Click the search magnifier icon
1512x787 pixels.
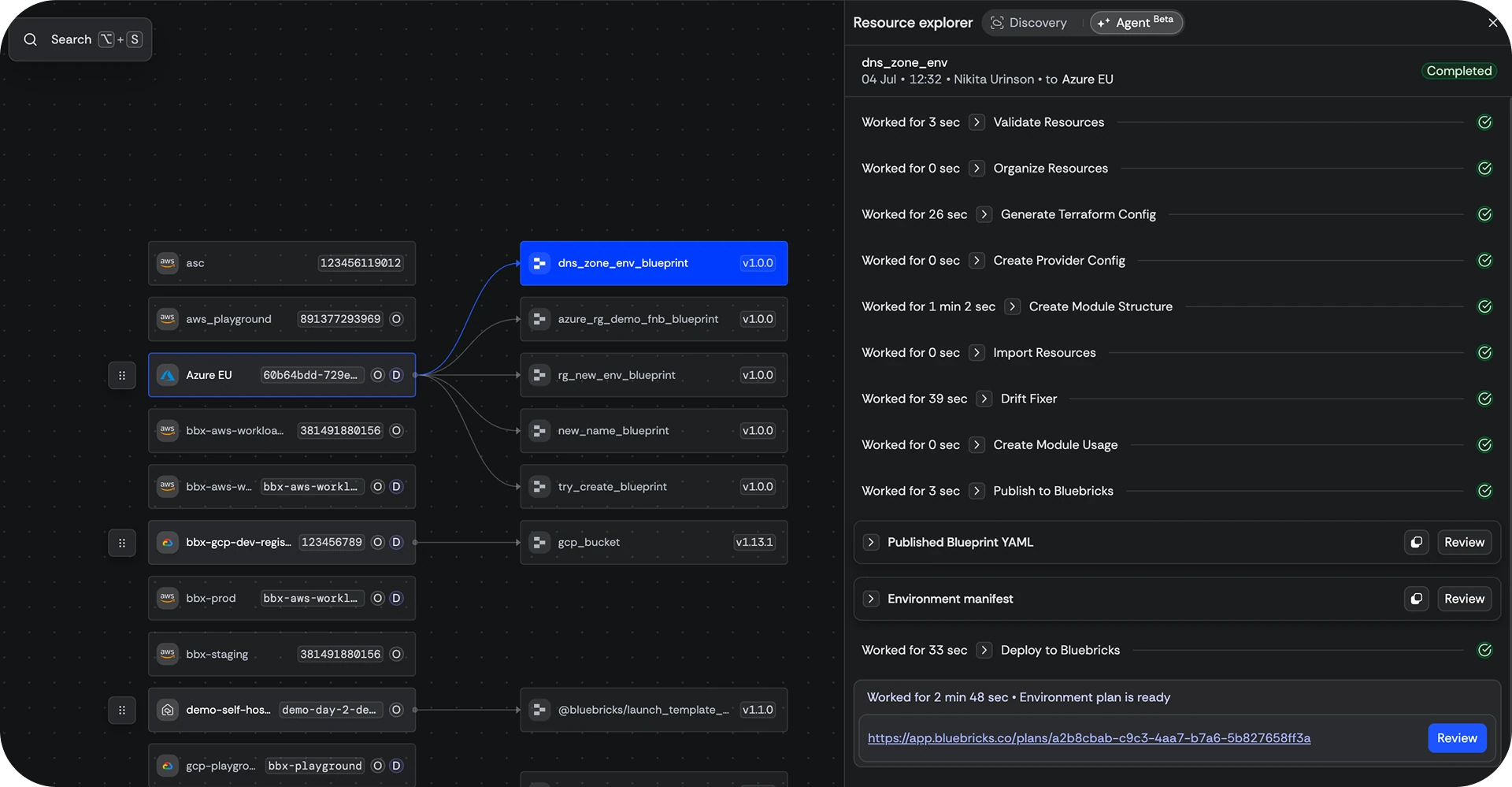[31, 39]
